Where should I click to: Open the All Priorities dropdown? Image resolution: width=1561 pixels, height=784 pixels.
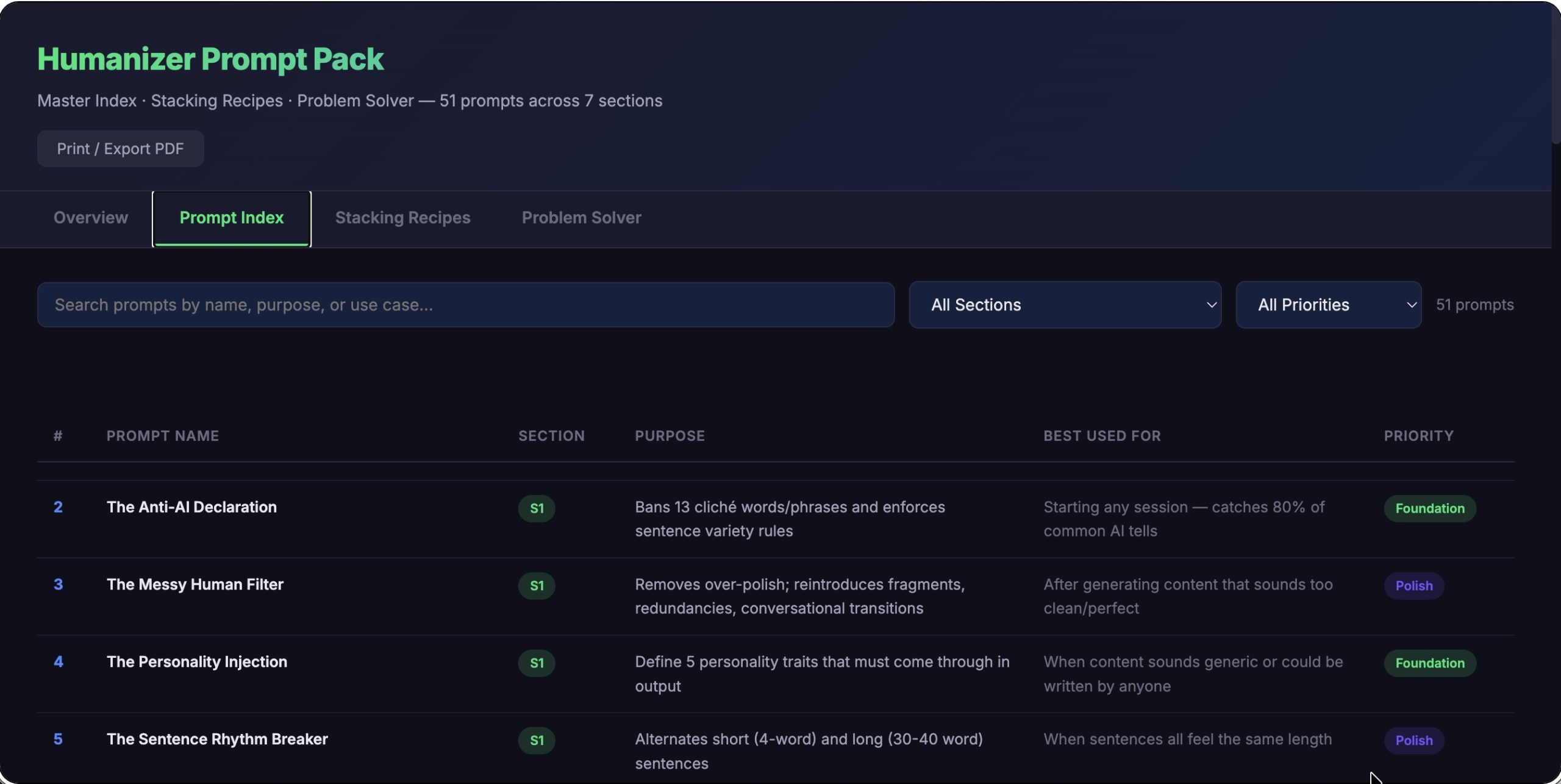(1328, 305)
